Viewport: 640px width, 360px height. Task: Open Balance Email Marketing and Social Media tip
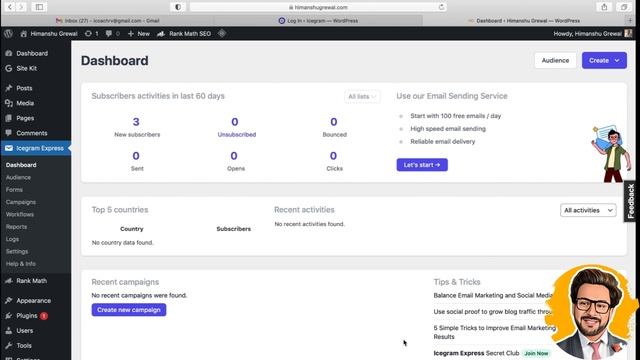[x=493, y=296]
